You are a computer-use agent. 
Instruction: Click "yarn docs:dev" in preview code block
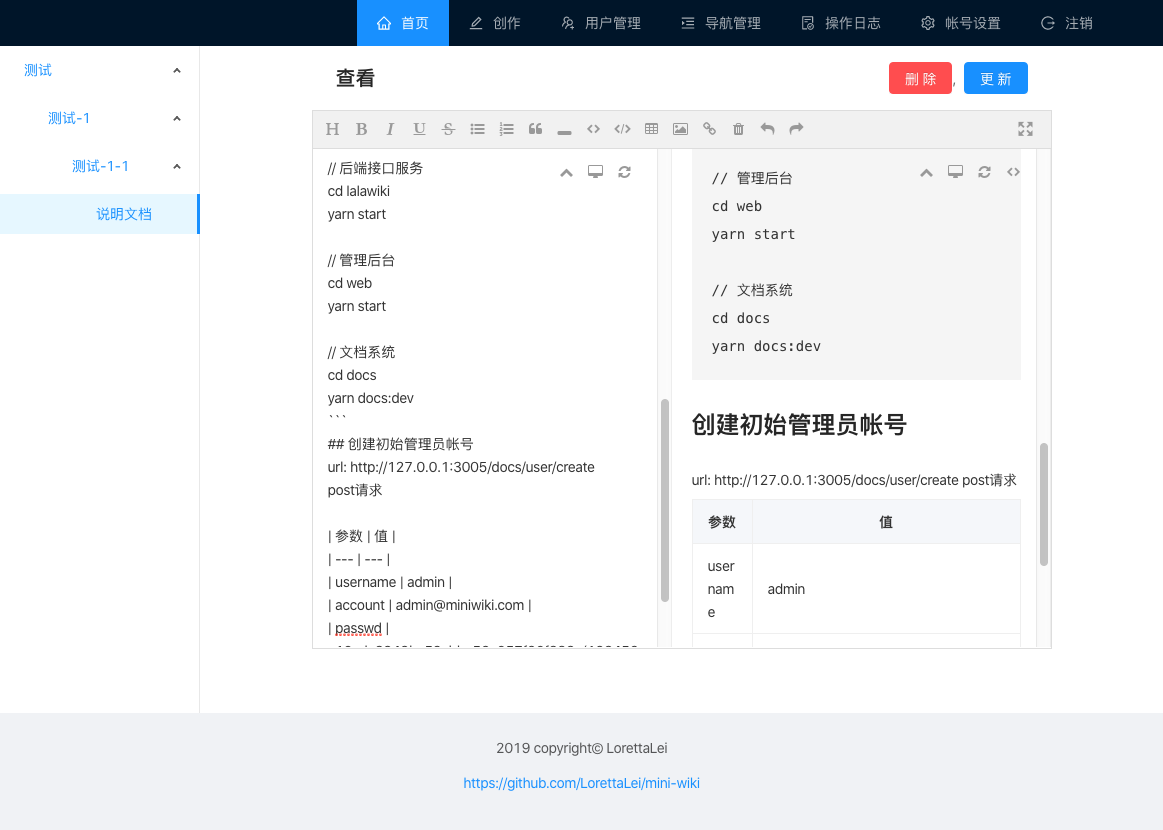pos(766,346)
